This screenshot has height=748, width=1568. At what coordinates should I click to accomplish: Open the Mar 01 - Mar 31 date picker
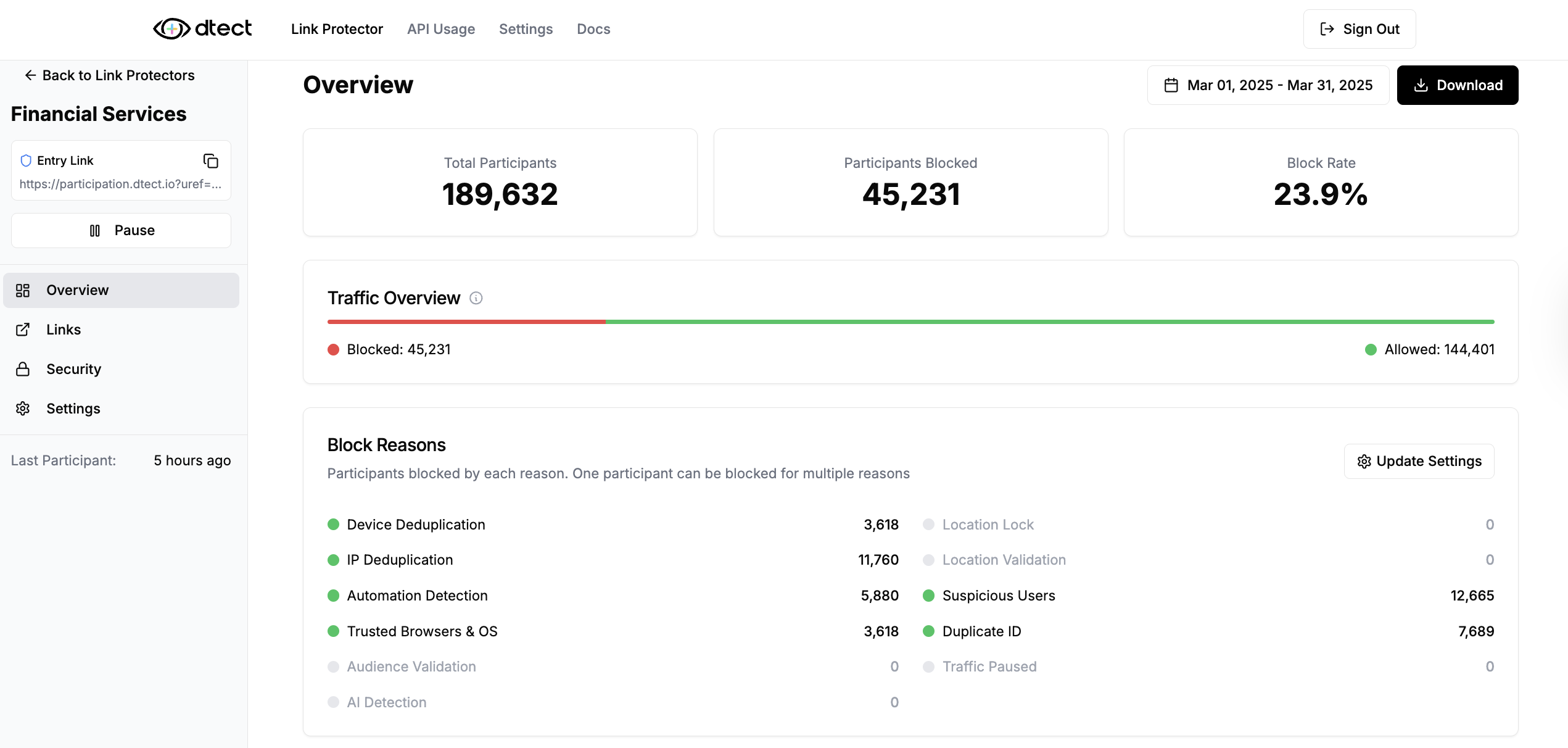(1268, 85)
